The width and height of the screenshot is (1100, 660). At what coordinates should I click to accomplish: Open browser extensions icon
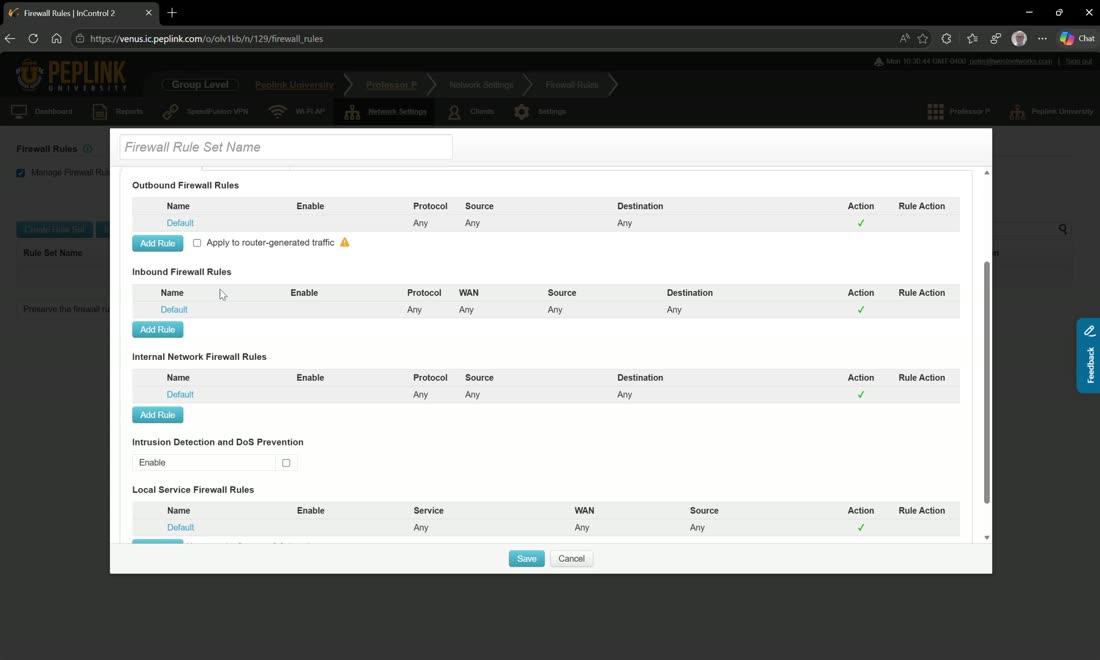click(x=946, y=39)
